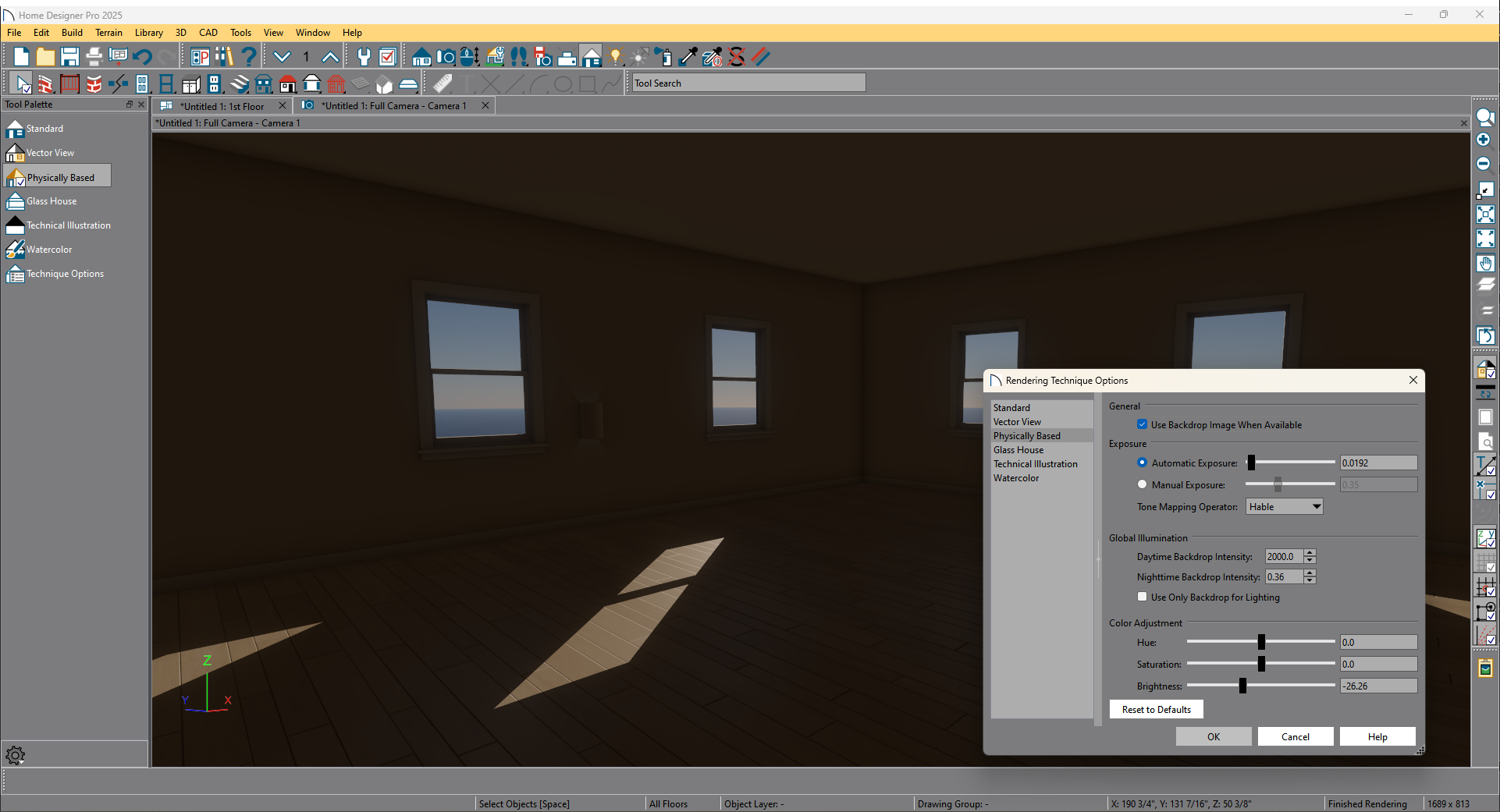Viewport: 1500px width, 812px height.
Task: Open the Tone Mapping Operator dropdown
Action: [x=1284, y=506]
